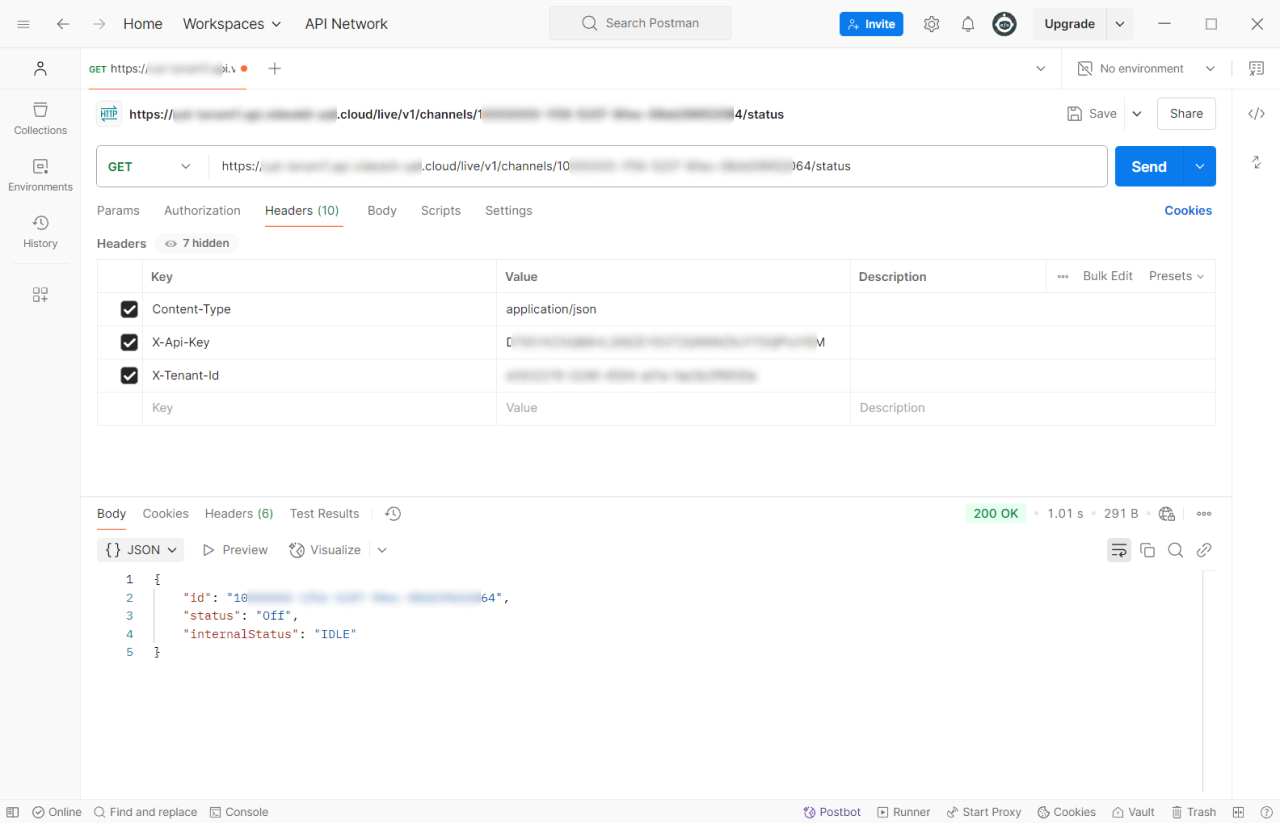Image resolution: width=1280 pixels, height=823 pixels.
Task: Switch to the Params tab
Action: point(118,211)
